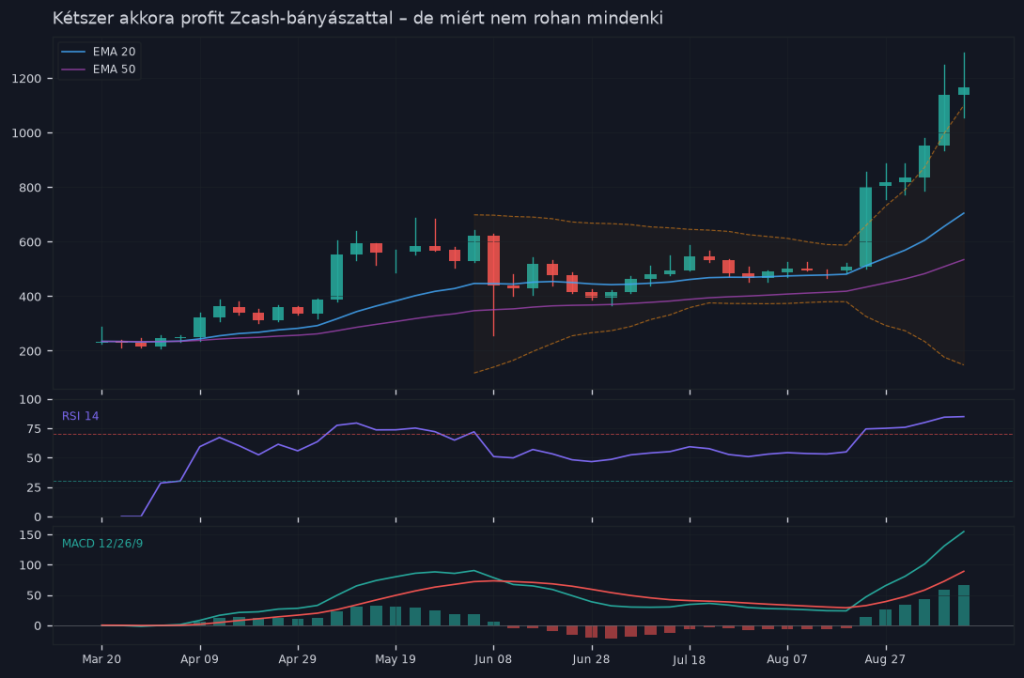Click the Jun 08 date label
Screen dimensions: 1024x678
493,659
